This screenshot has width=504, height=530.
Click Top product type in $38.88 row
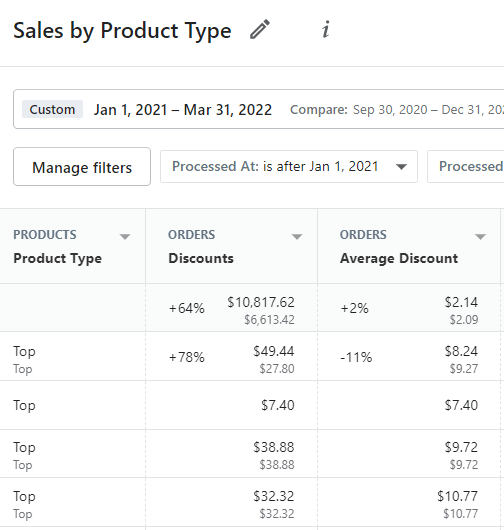click(x=24, y=448)
